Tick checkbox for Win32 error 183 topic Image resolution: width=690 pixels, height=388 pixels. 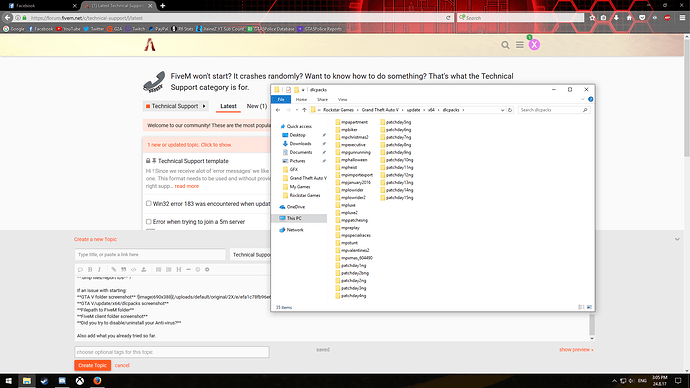pos(149,204)
